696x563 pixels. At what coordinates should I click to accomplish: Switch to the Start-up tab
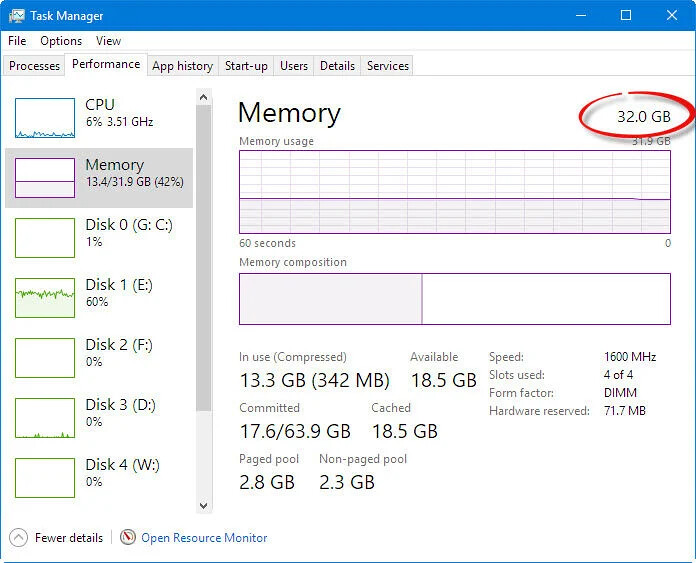(246, 66)
